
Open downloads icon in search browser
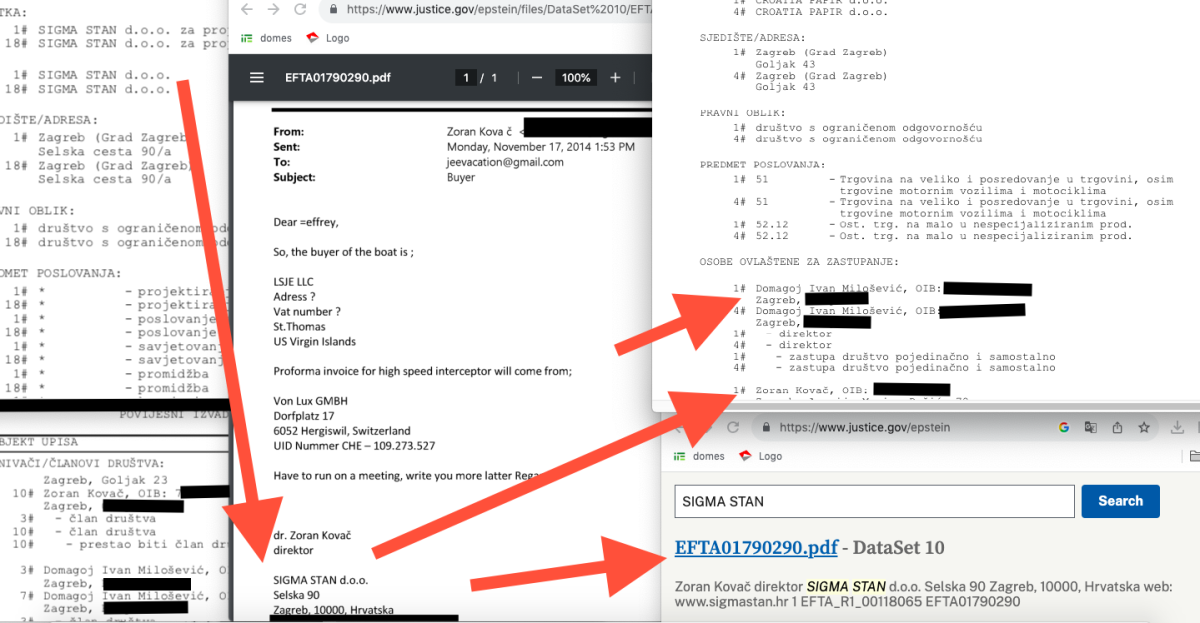tap(1178, 427)
